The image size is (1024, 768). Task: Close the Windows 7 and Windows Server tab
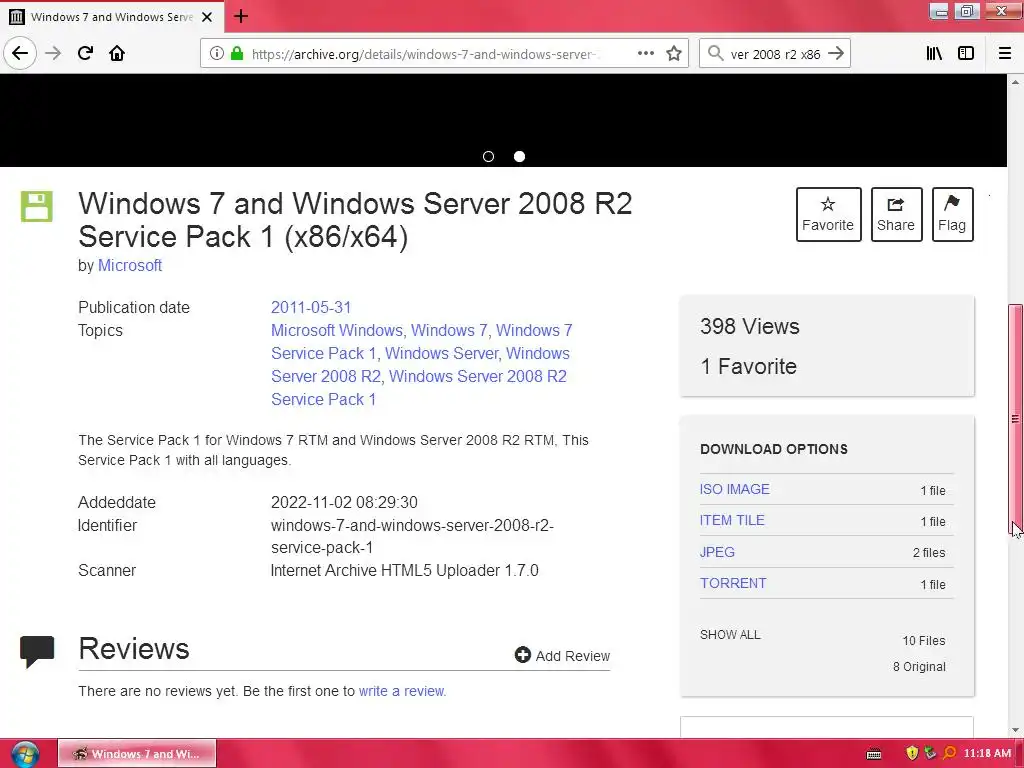(x=207, y=17)
